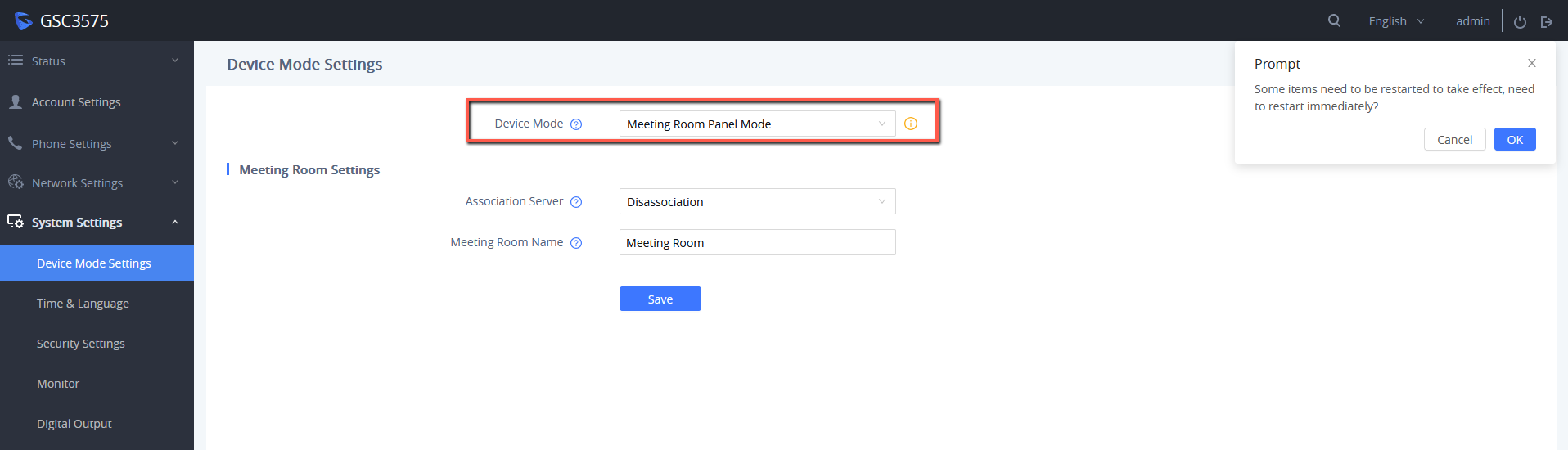Click the reboot power icon
The image size is (1568, 450).
(x=1520, y=22)
